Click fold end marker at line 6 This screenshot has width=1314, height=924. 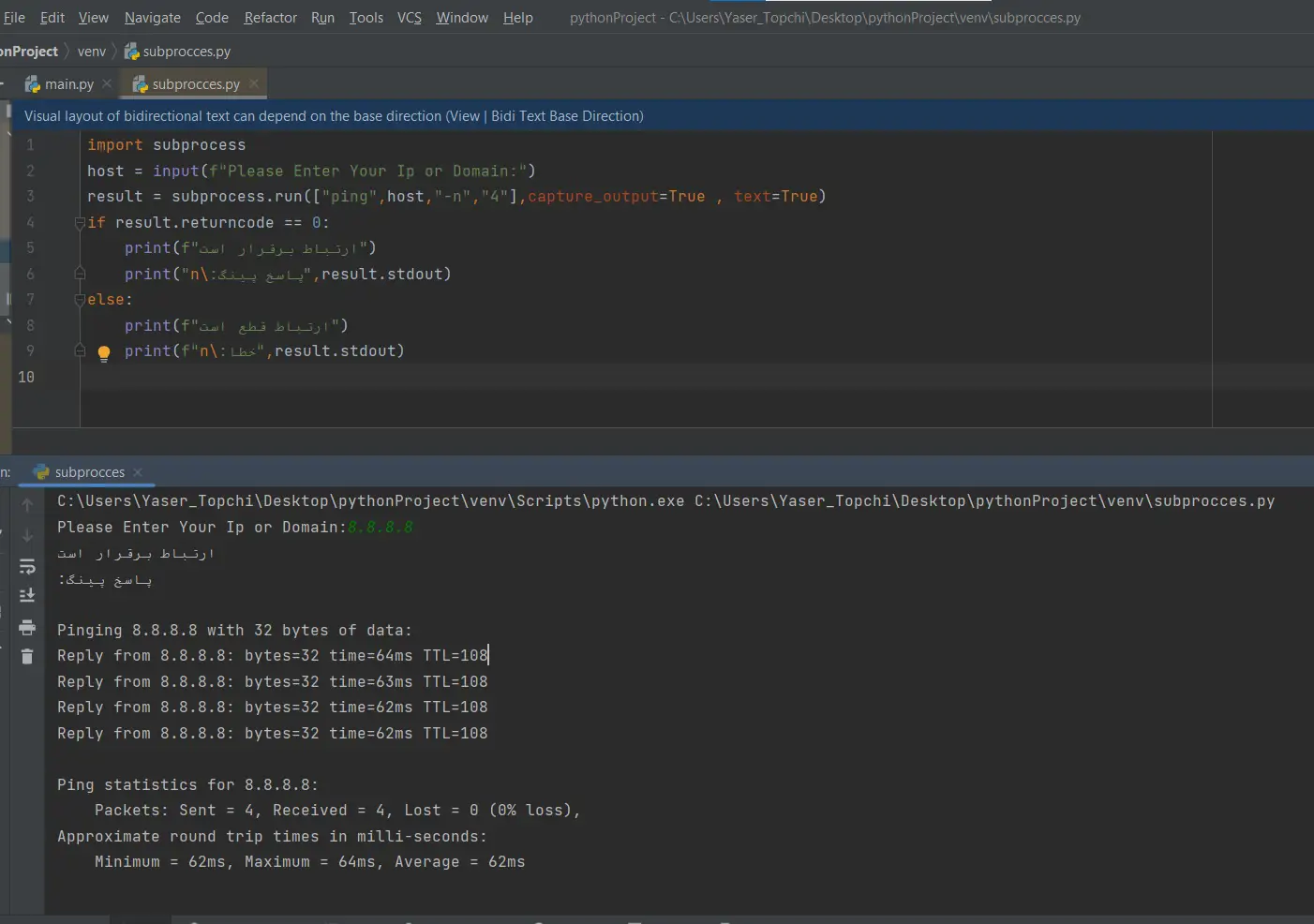click(80, 274)
